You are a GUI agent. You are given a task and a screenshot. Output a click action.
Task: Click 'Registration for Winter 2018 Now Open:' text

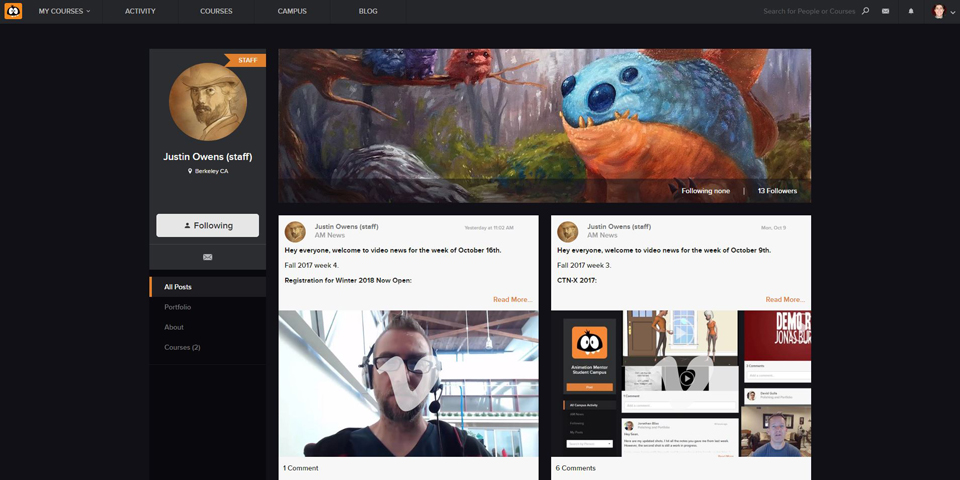tap(348, 280)
